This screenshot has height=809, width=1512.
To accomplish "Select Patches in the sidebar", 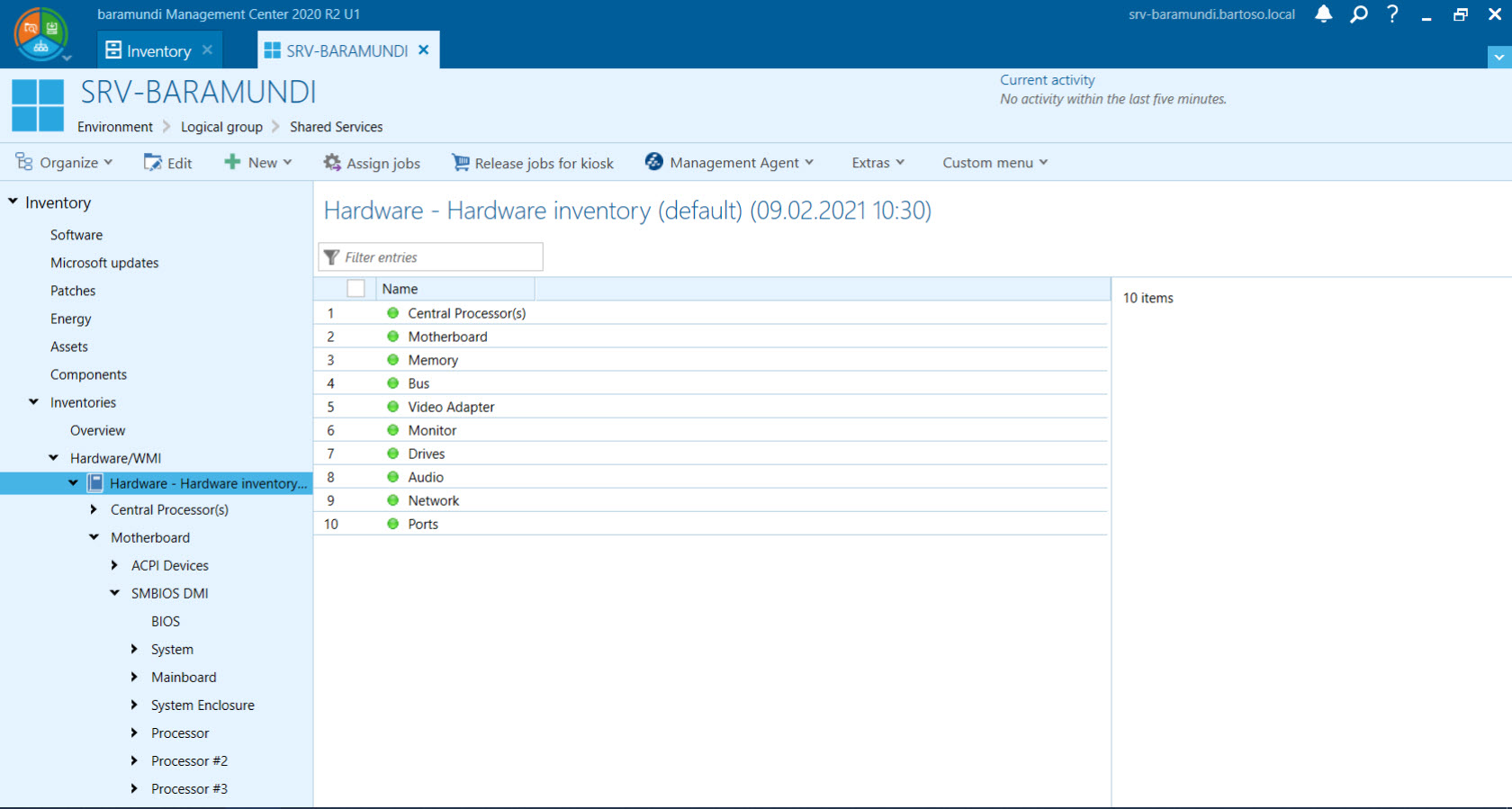I will [x=73, y=291].
